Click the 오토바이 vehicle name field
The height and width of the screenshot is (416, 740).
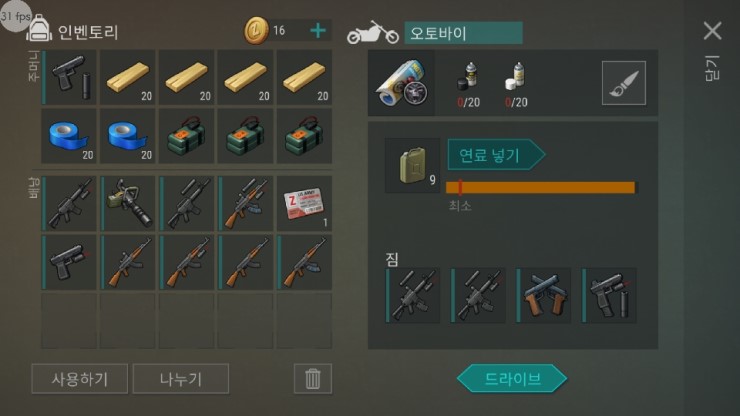(x=463, y=33)
